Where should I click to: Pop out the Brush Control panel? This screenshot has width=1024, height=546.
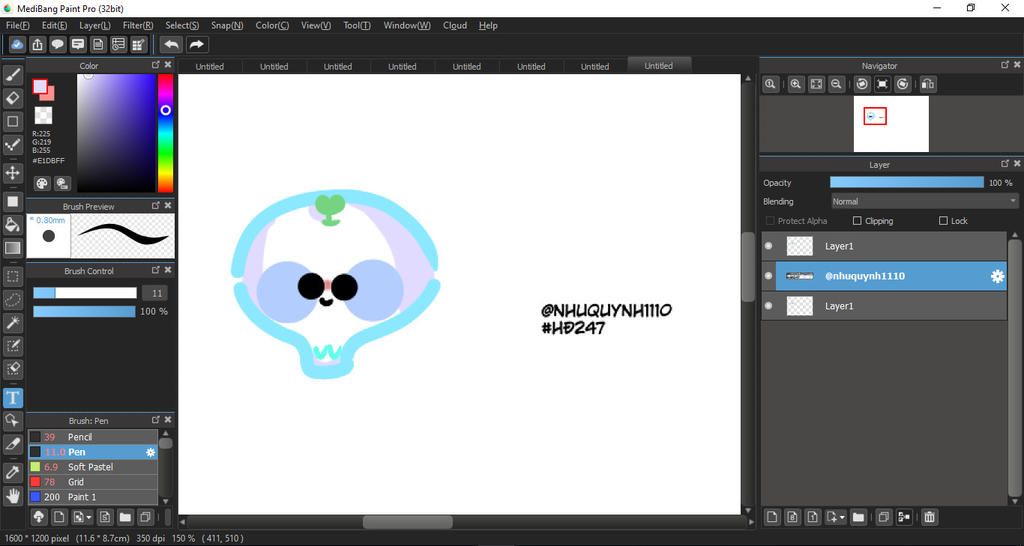point(155,270)
